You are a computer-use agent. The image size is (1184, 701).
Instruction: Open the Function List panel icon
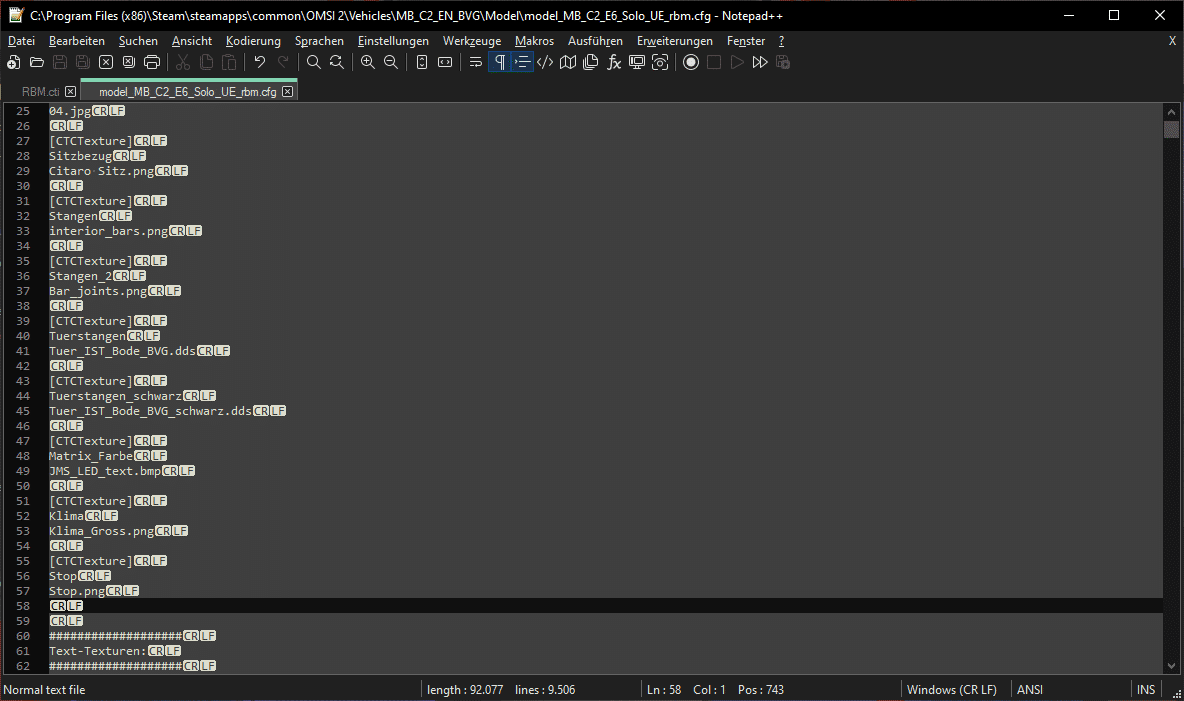[614, 63]
